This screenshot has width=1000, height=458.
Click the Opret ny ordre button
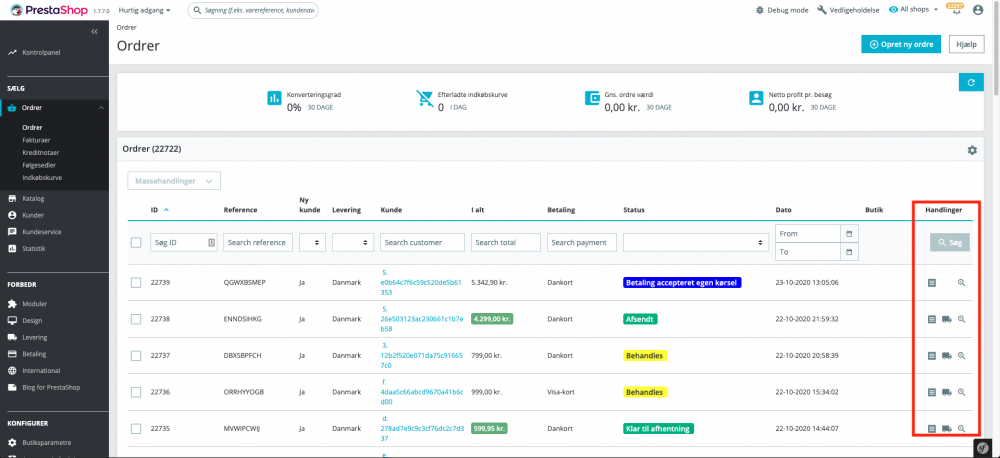pyautogui.click(x=901, y=44)
